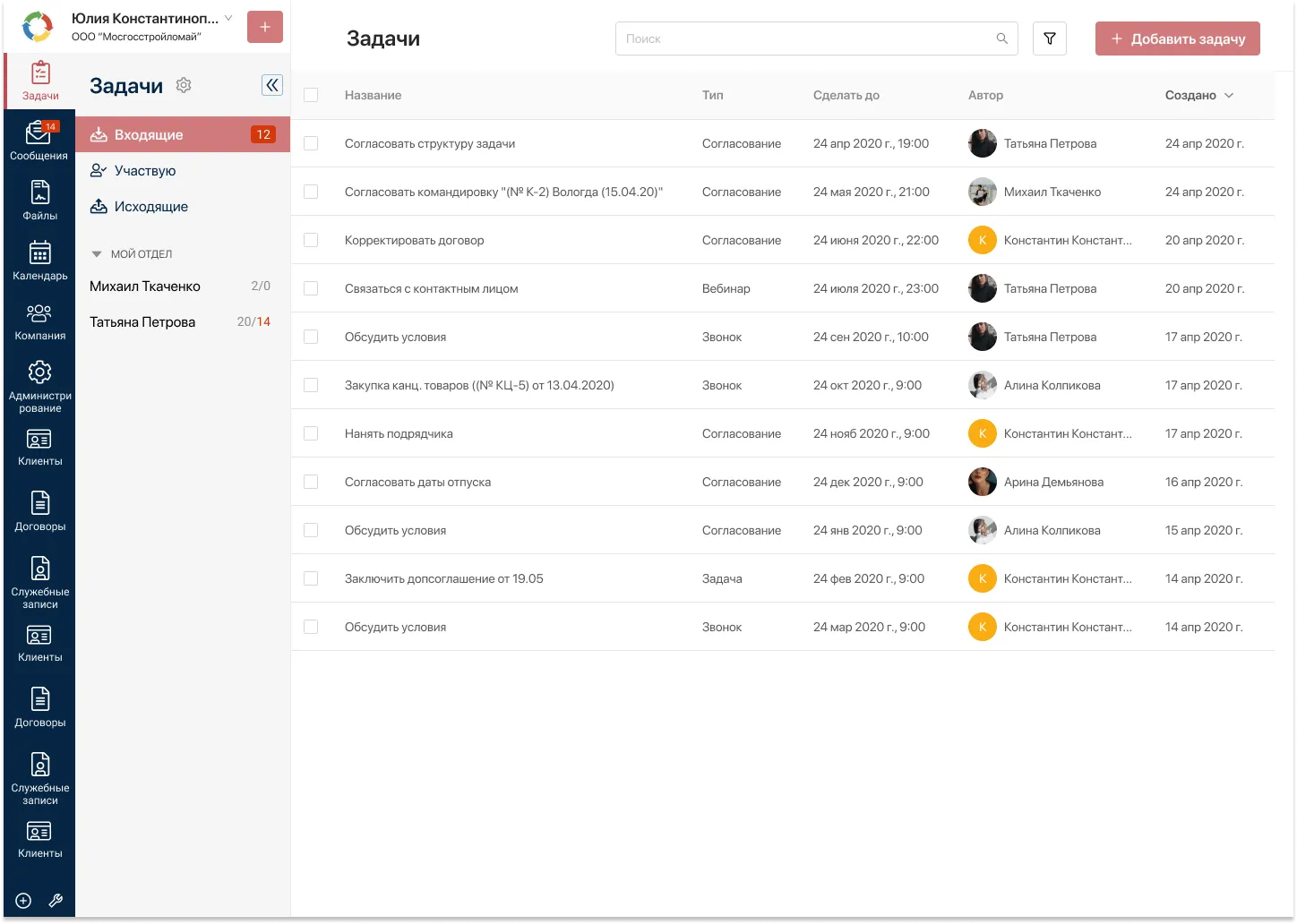
Task: Select the Исходящие folder
Action: click(183, 206)
